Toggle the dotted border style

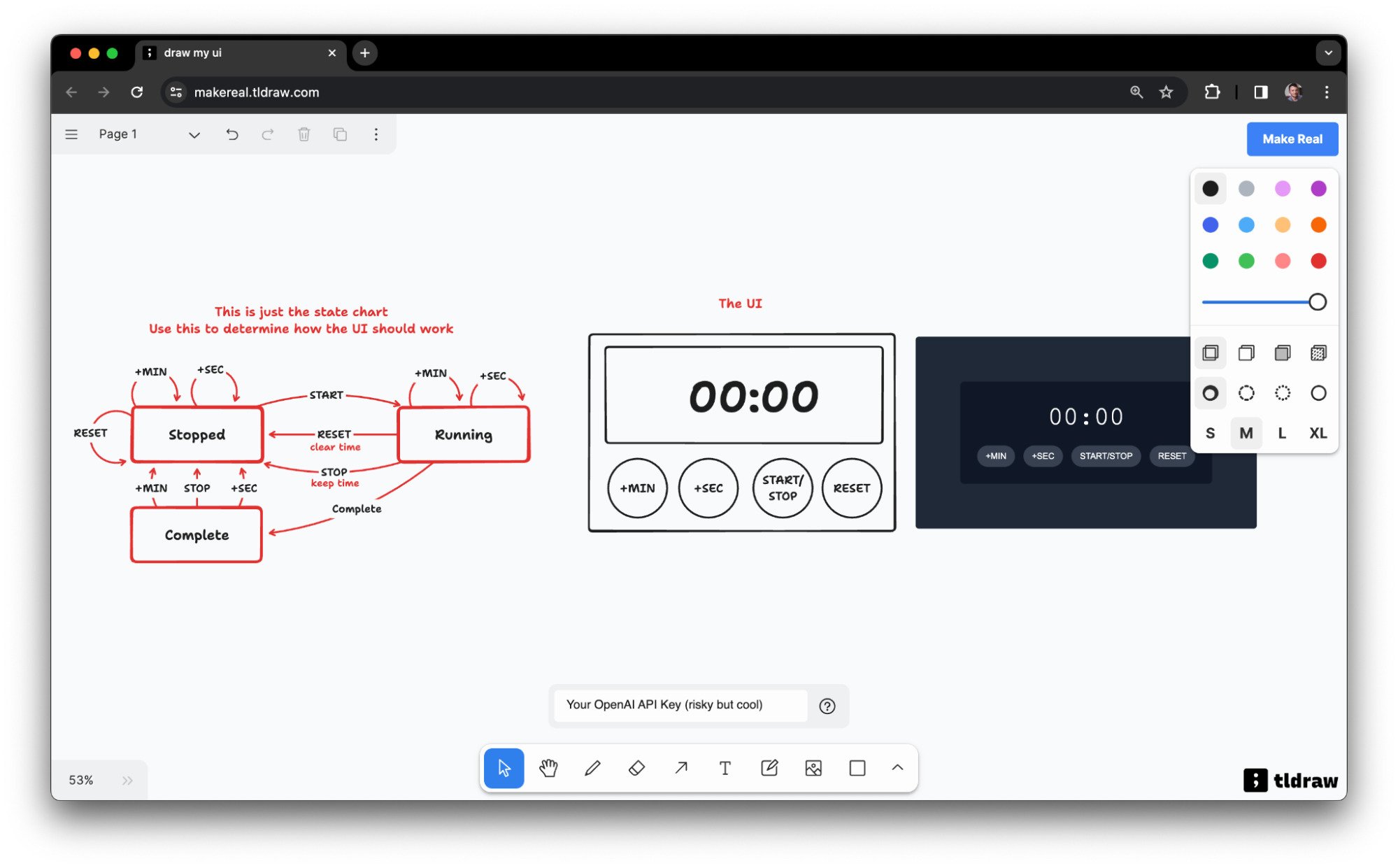pos(1281,393)
